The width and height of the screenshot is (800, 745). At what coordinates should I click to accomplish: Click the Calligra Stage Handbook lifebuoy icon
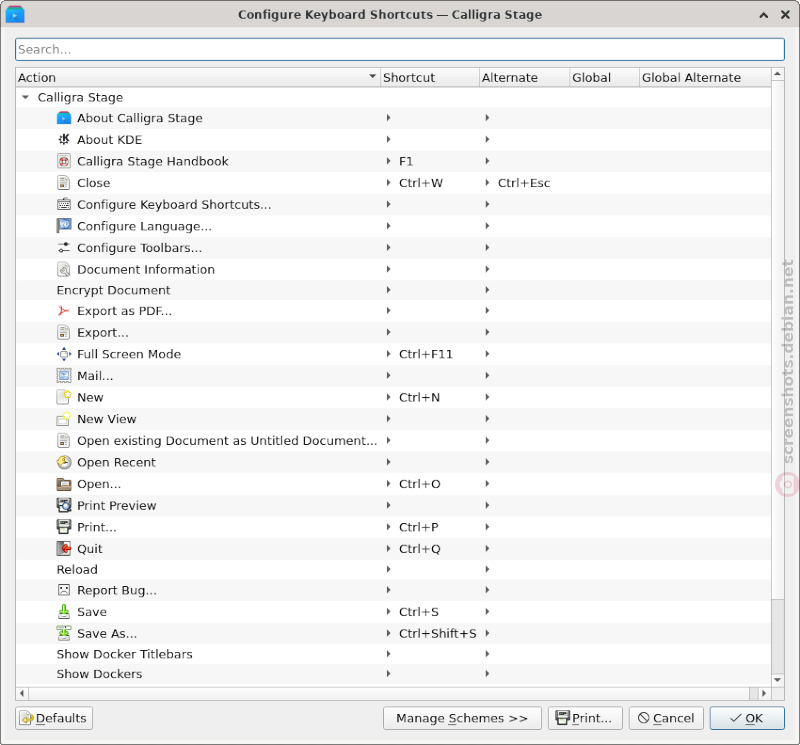[x=64, y=161]
